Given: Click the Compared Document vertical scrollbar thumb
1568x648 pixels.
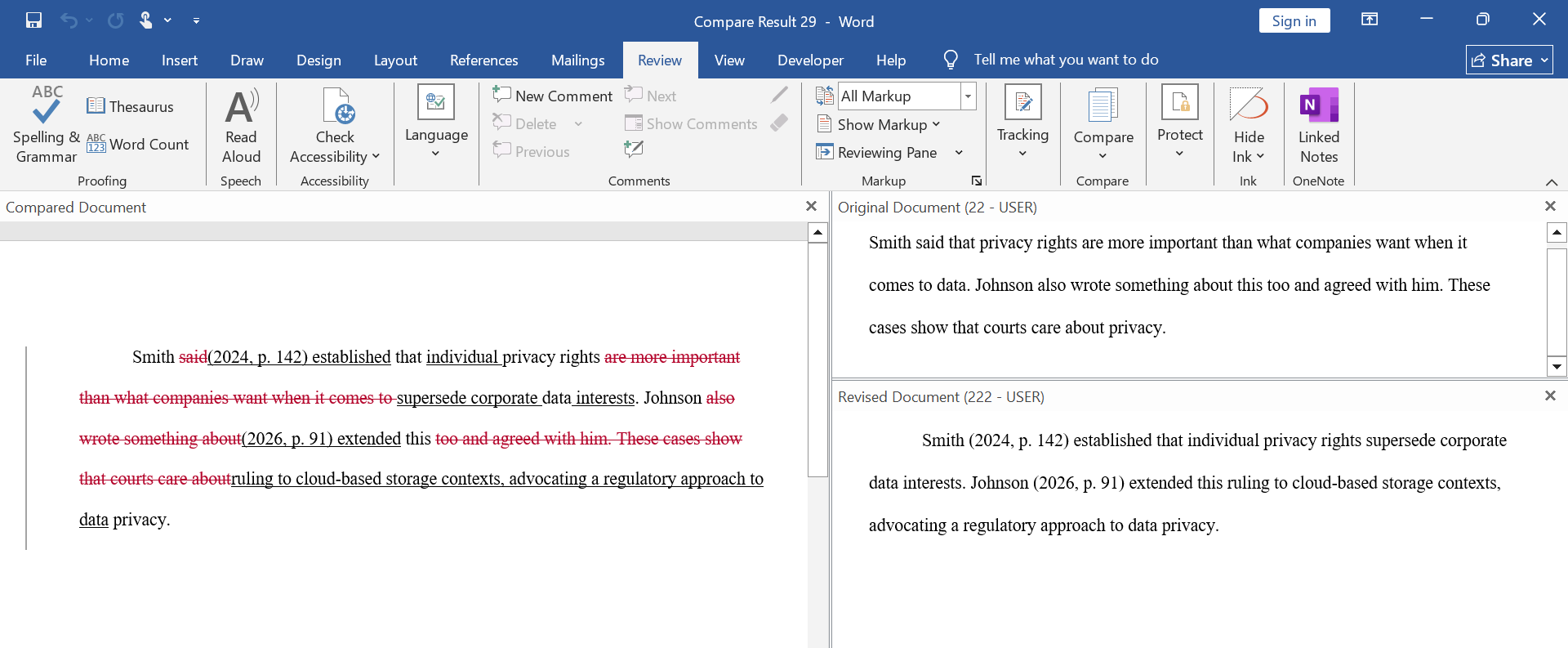Looking at the screenshot, I should click(817, 360).
